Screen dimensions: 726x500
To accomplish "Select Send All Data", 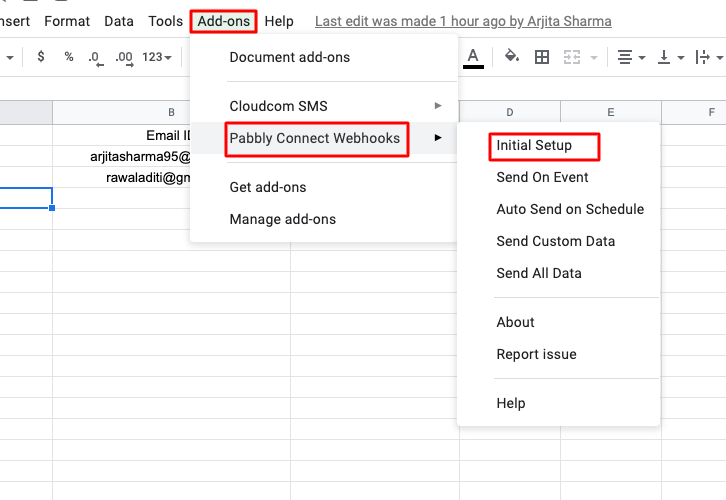I will point(558,273).
